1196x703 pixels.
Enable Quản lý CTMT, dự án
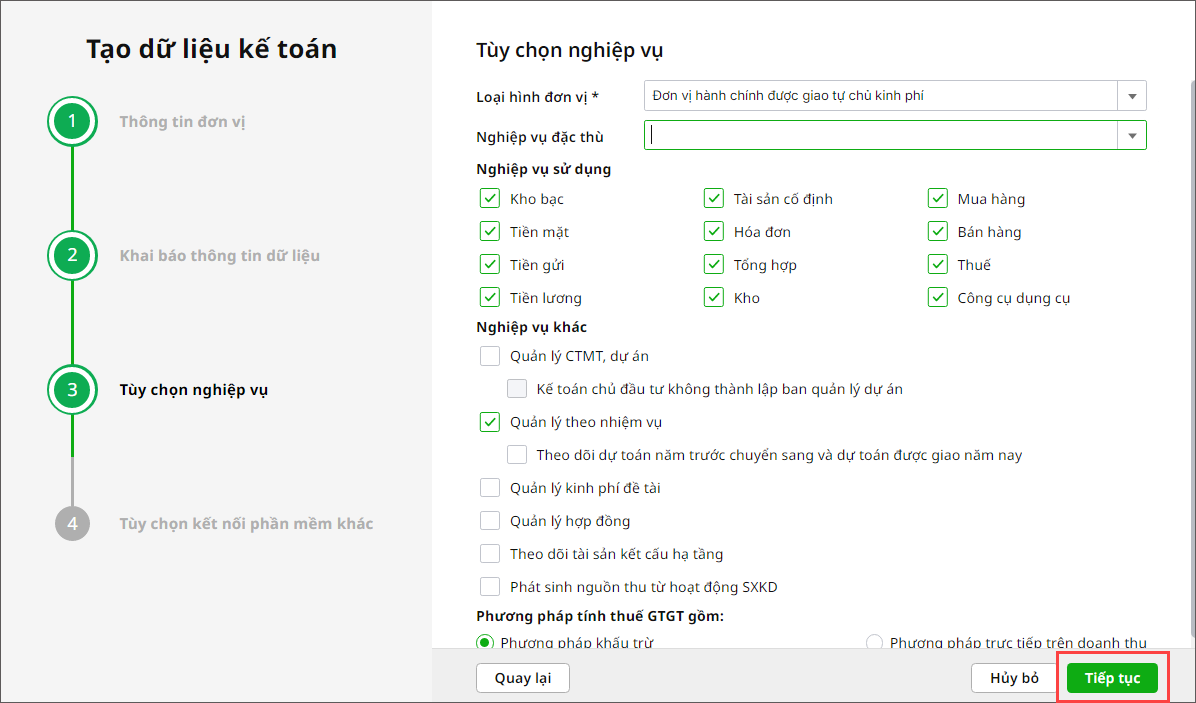(x=490, y=356)
